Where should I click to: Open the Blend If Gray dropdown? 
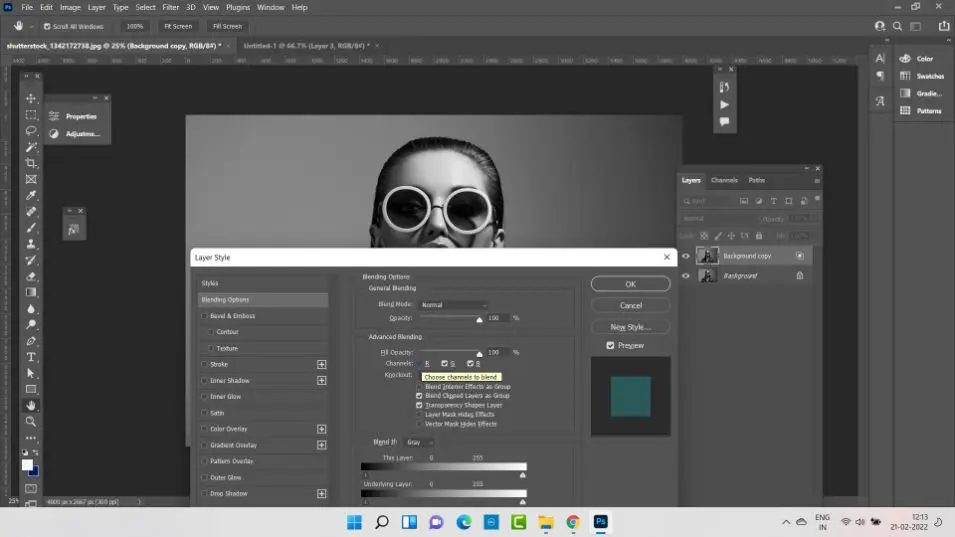(x=419, y=442)
